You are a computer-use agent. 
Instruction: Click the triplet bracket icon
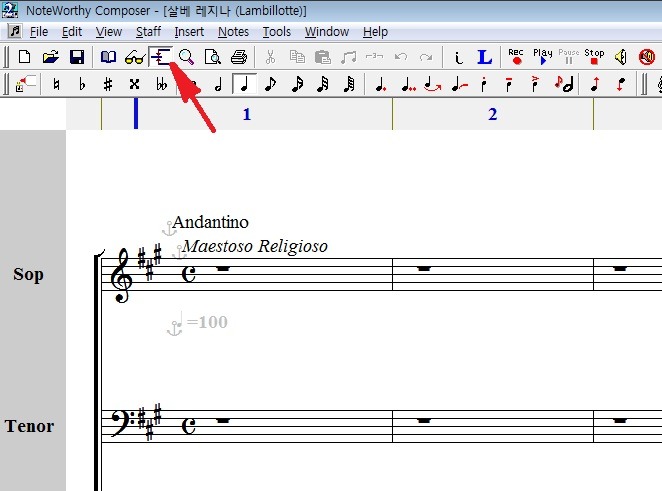coord(374,56)
